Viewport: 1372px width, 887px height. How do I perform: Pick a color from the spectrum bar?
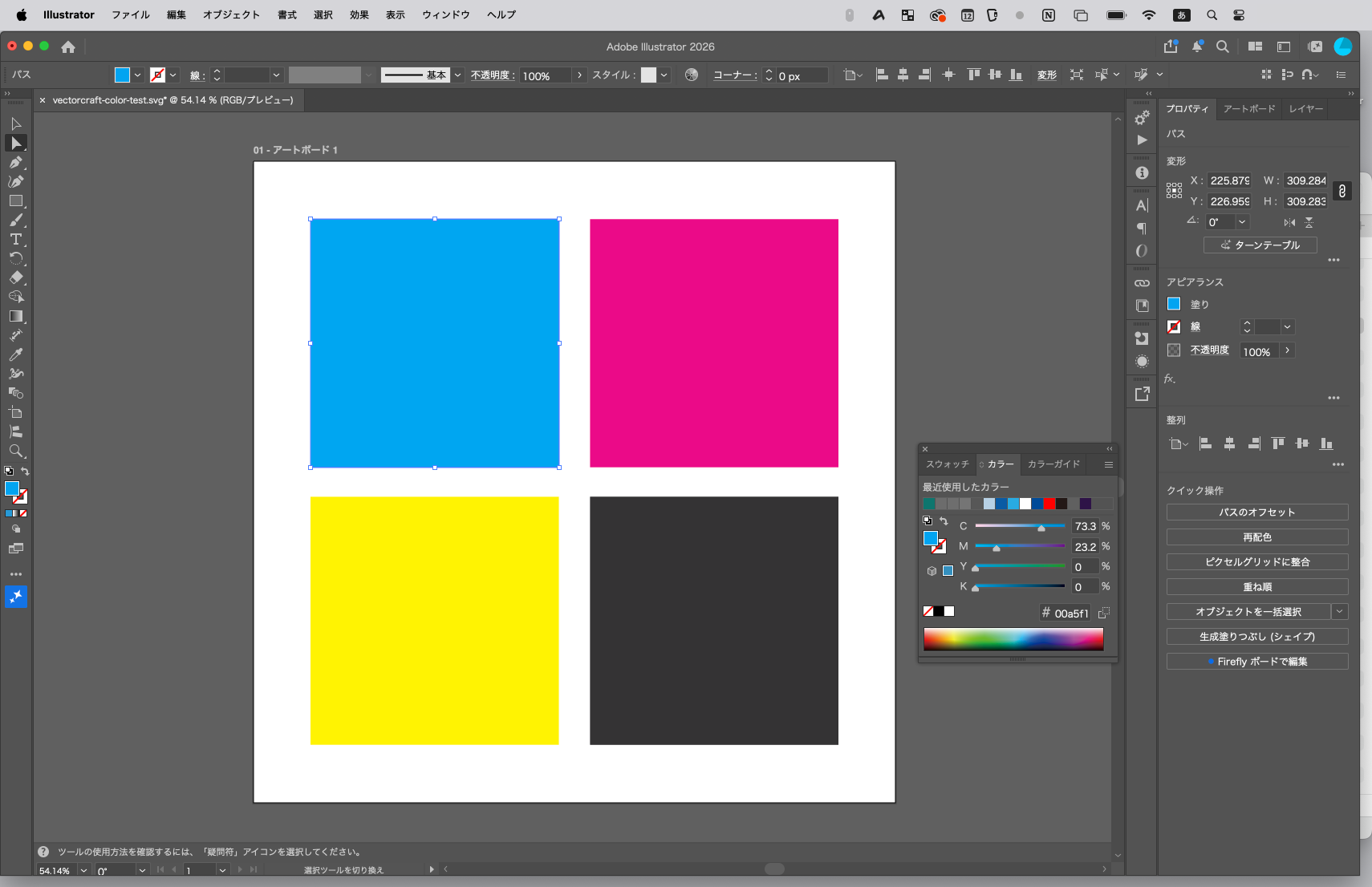click(1013, 639)
